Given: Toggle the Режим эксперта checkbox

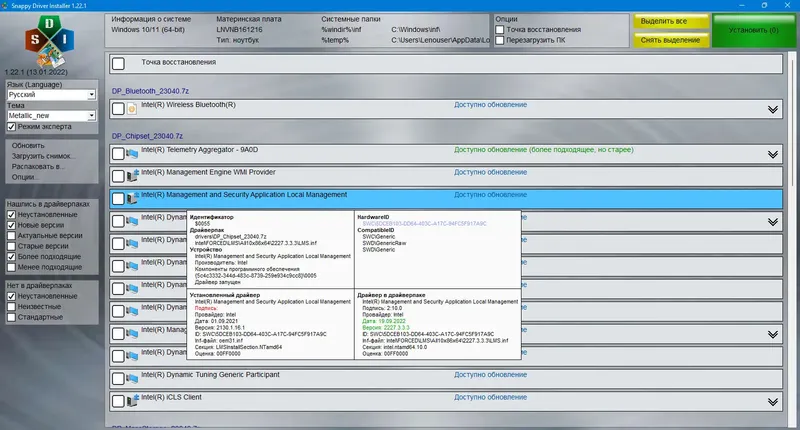Looking at the screenshot, I should [x=11, y=127].
